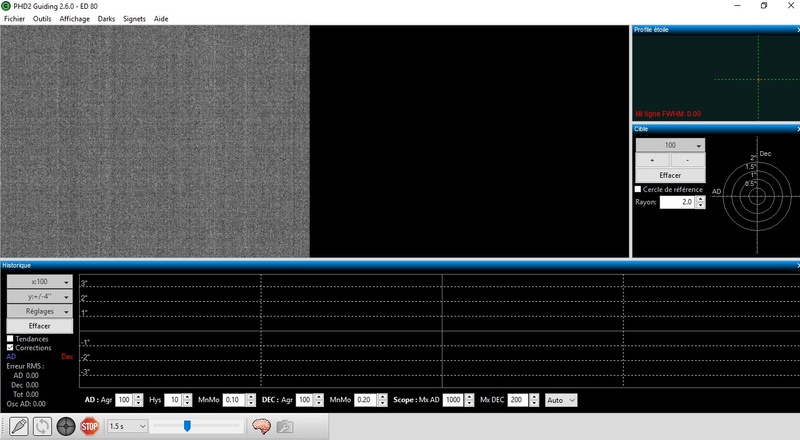The width and height of the screenshot is (800, 440).
Task: Open the Fichier menu
Action: [x=14, y=18]
